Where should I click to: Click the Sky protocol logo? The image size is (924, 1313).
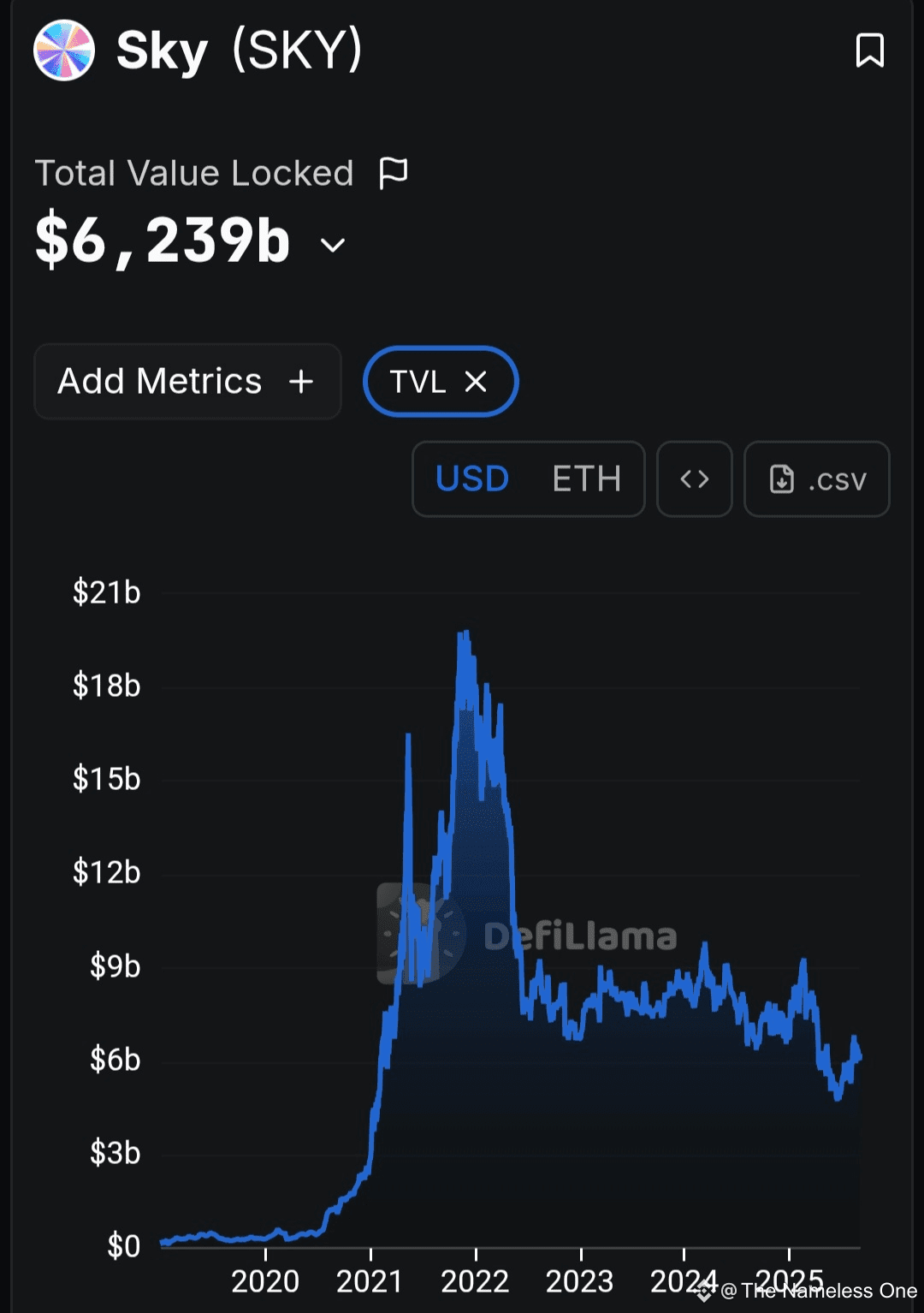pos(63,50)
